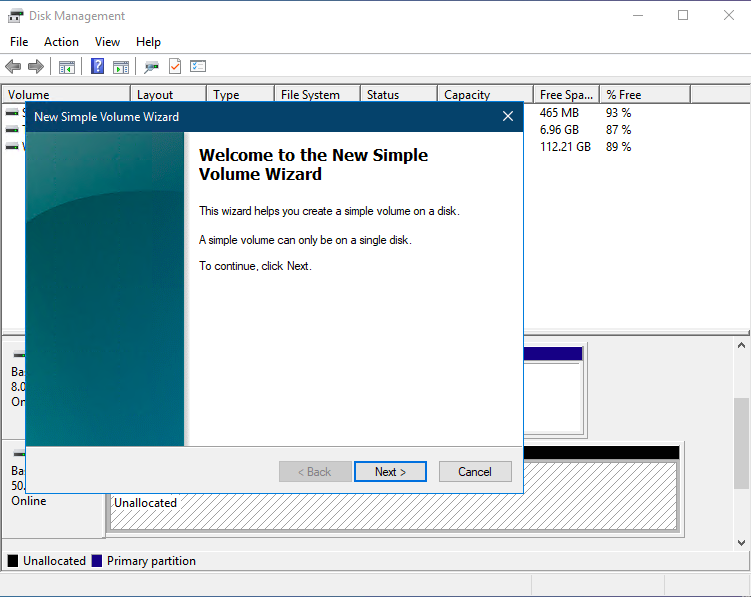Image resolution: width=751 pixels, height=597 pixels.
Task: Click the Forward arrow toolbar icon
Action: [36, 66]
